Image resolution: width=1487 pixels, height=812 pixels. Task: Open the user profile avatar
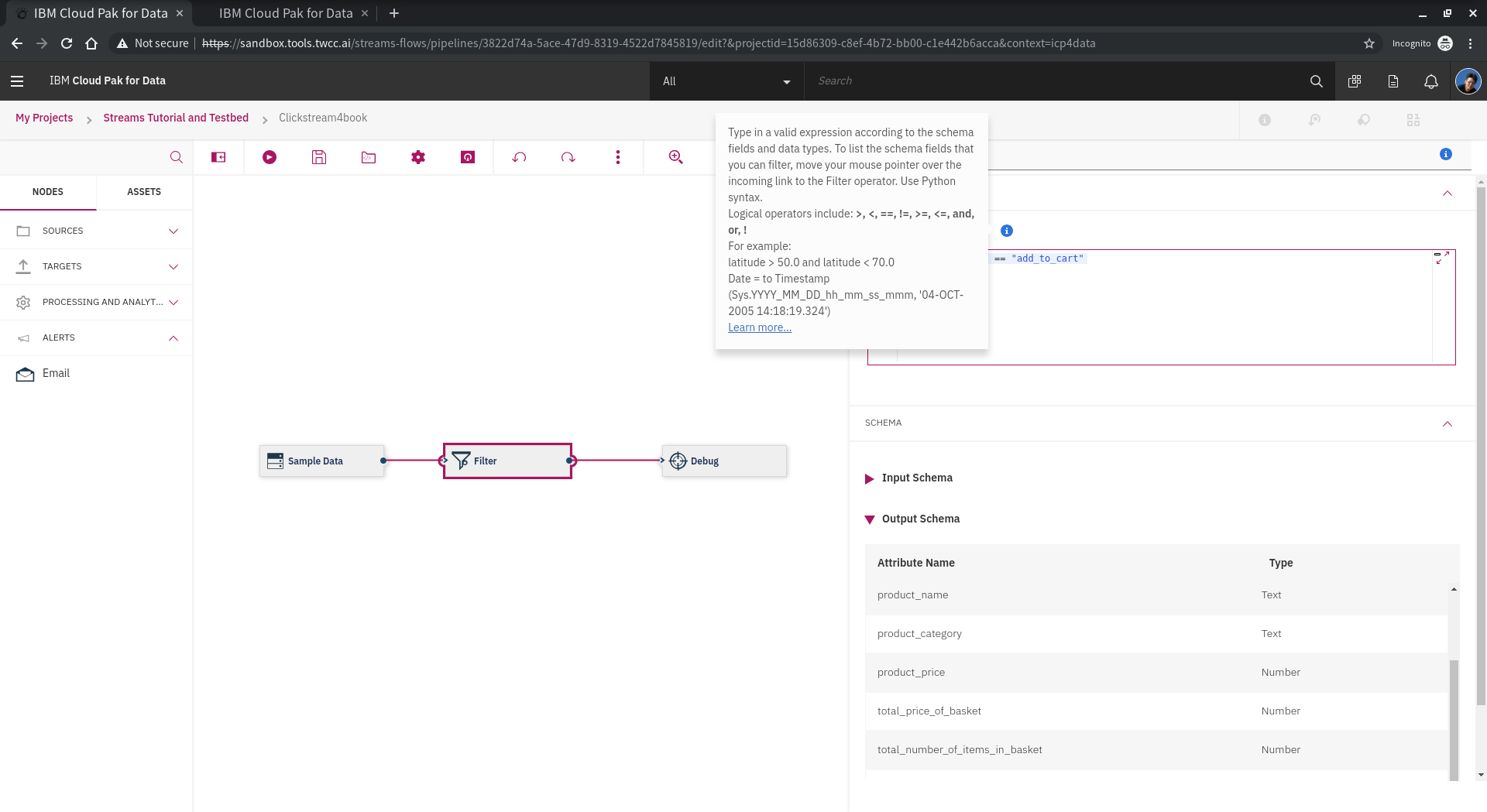1468,81
